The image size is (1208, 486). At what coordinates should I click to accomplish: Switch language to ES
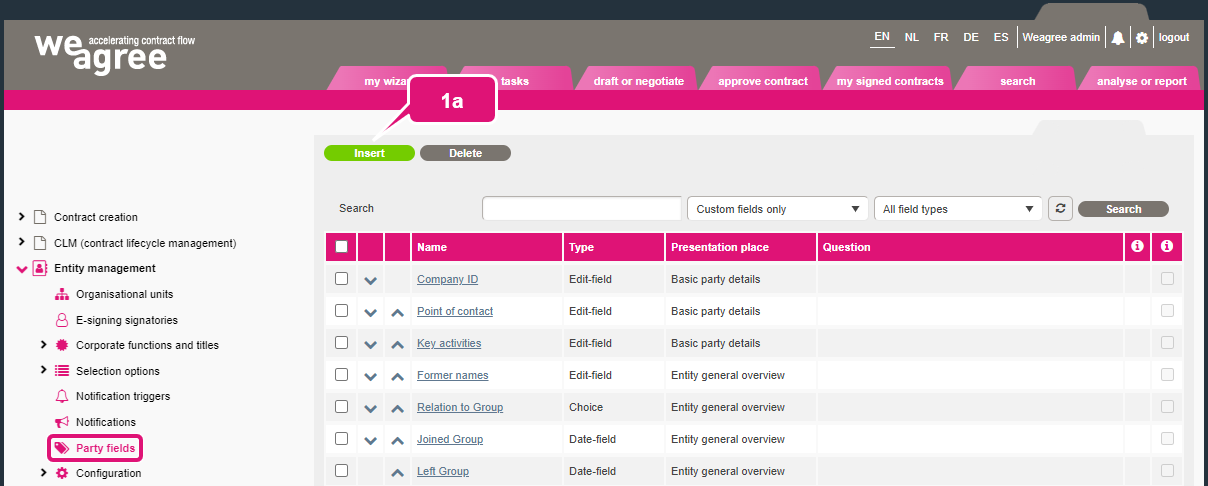[1001, 37]
